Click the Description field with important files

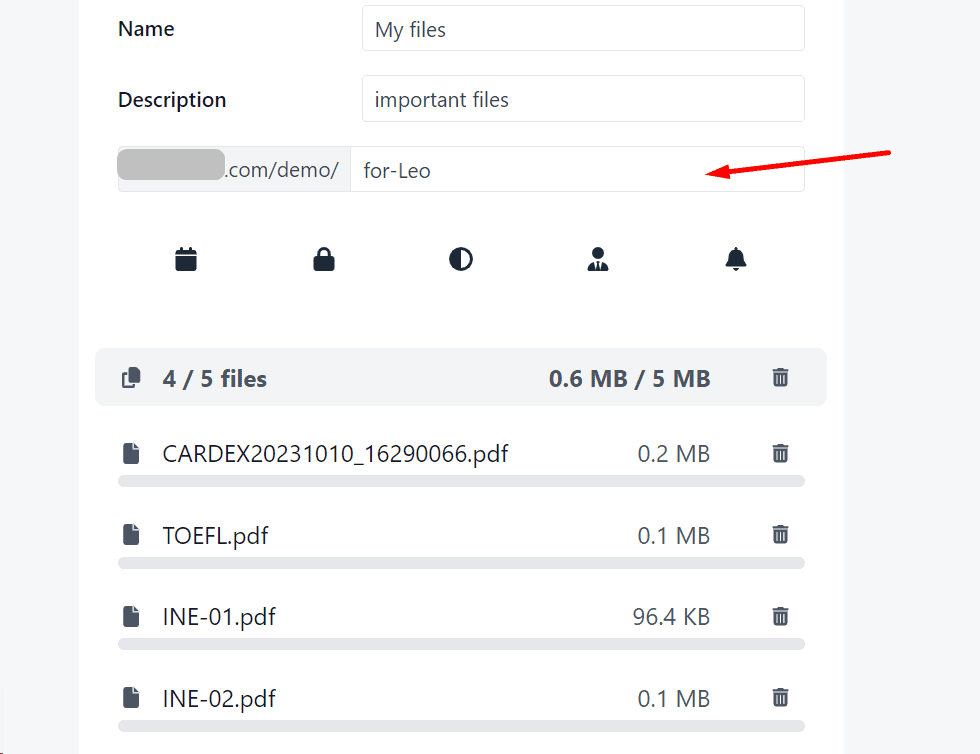coord(583,99)
